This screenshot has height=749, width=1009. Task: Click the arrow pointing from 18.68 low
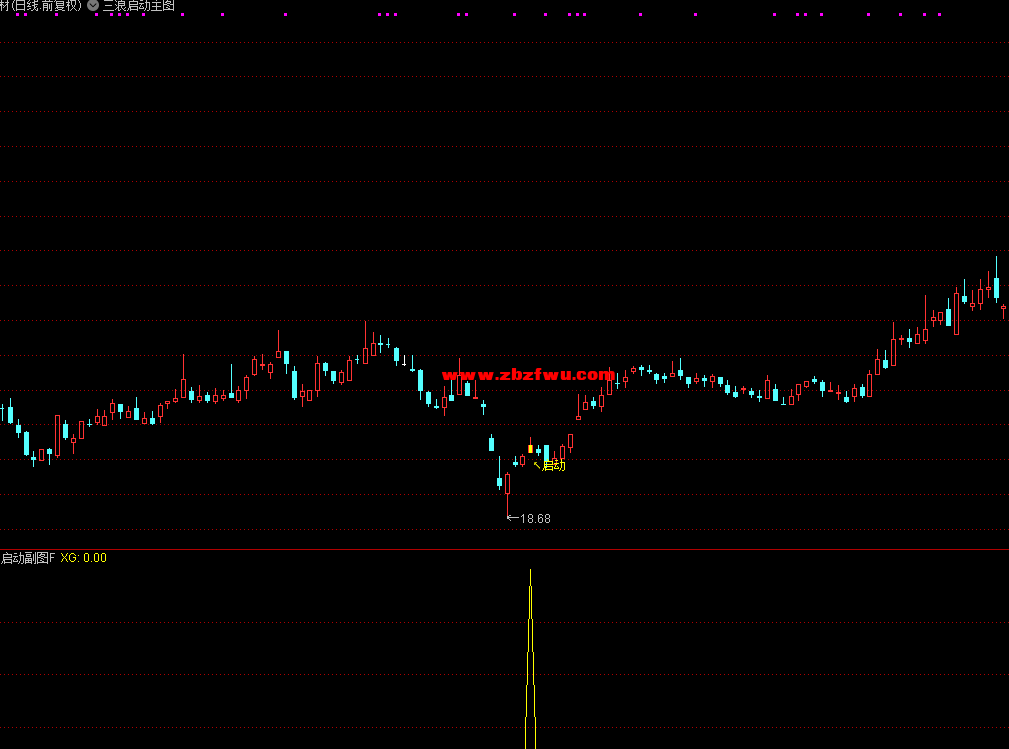513,518
